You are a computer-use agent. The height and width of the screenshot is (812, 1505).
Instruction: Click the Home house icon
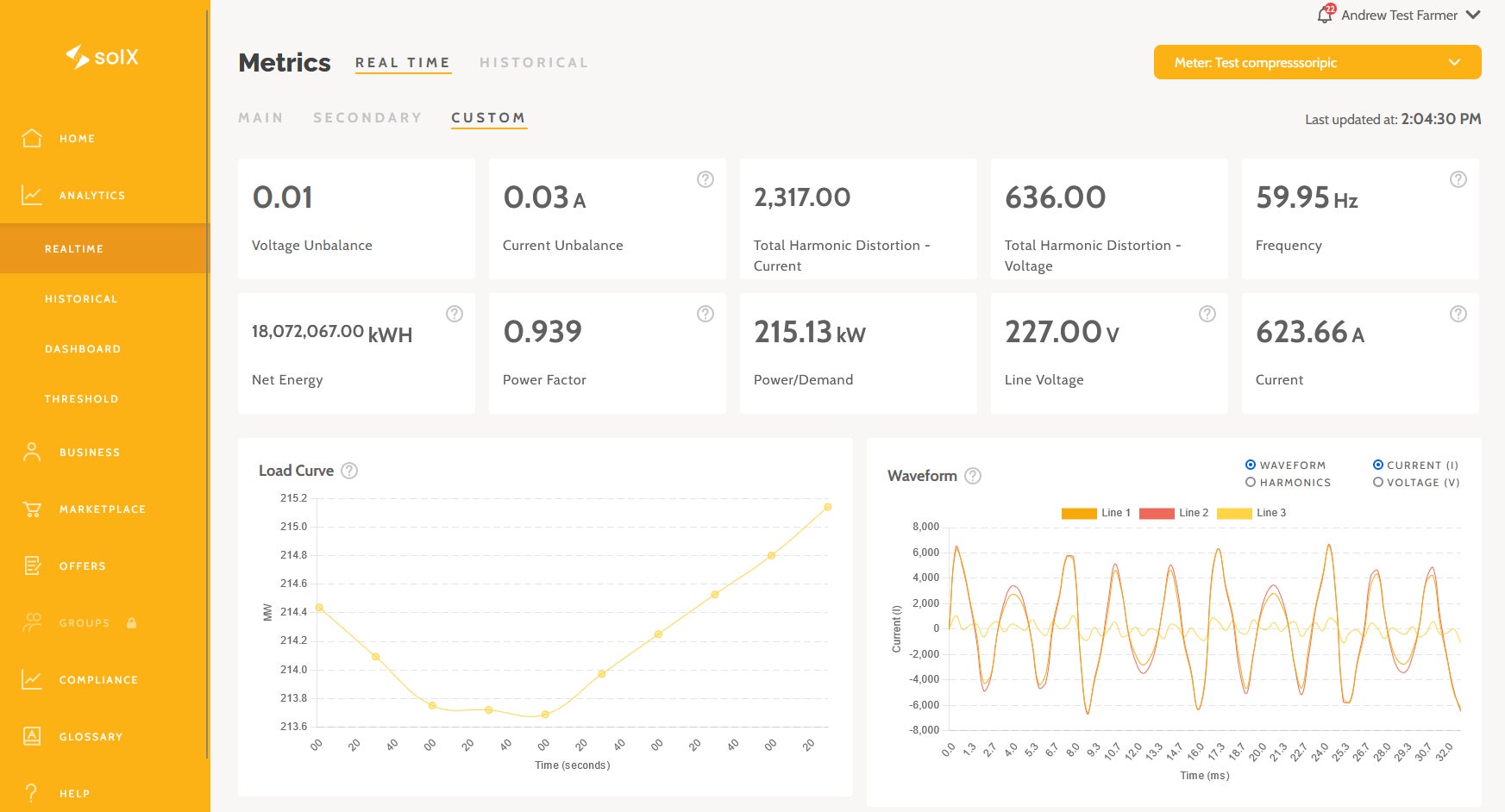point(32,138)
